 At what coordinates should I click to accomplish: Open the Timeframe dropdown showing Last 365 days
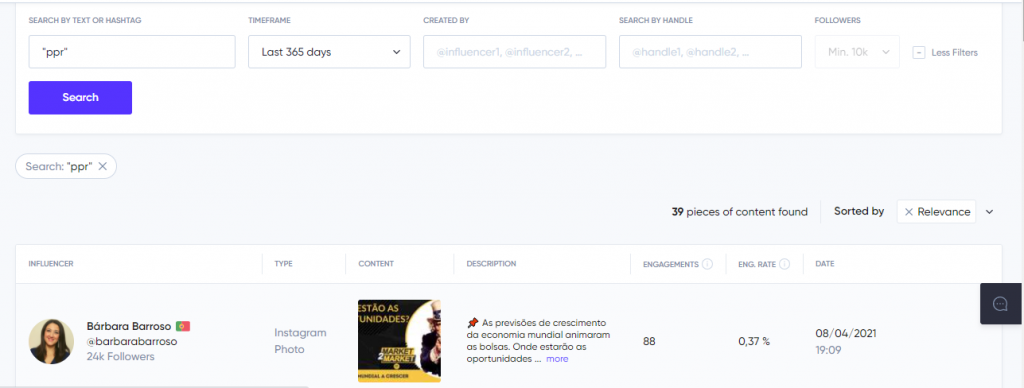point(329,52)
